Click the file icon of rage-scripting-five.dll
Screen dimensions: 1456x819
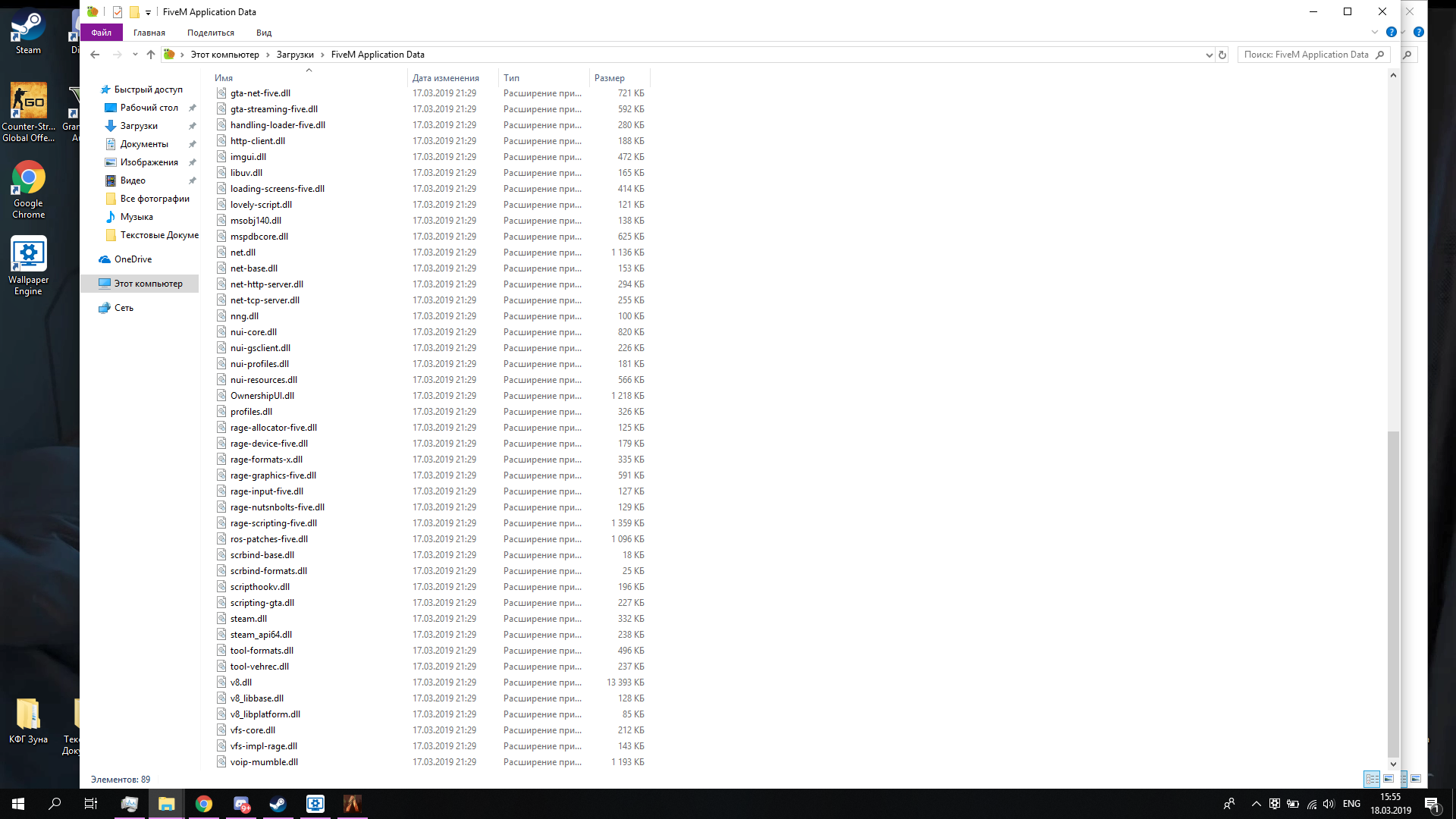coord(221,523)
